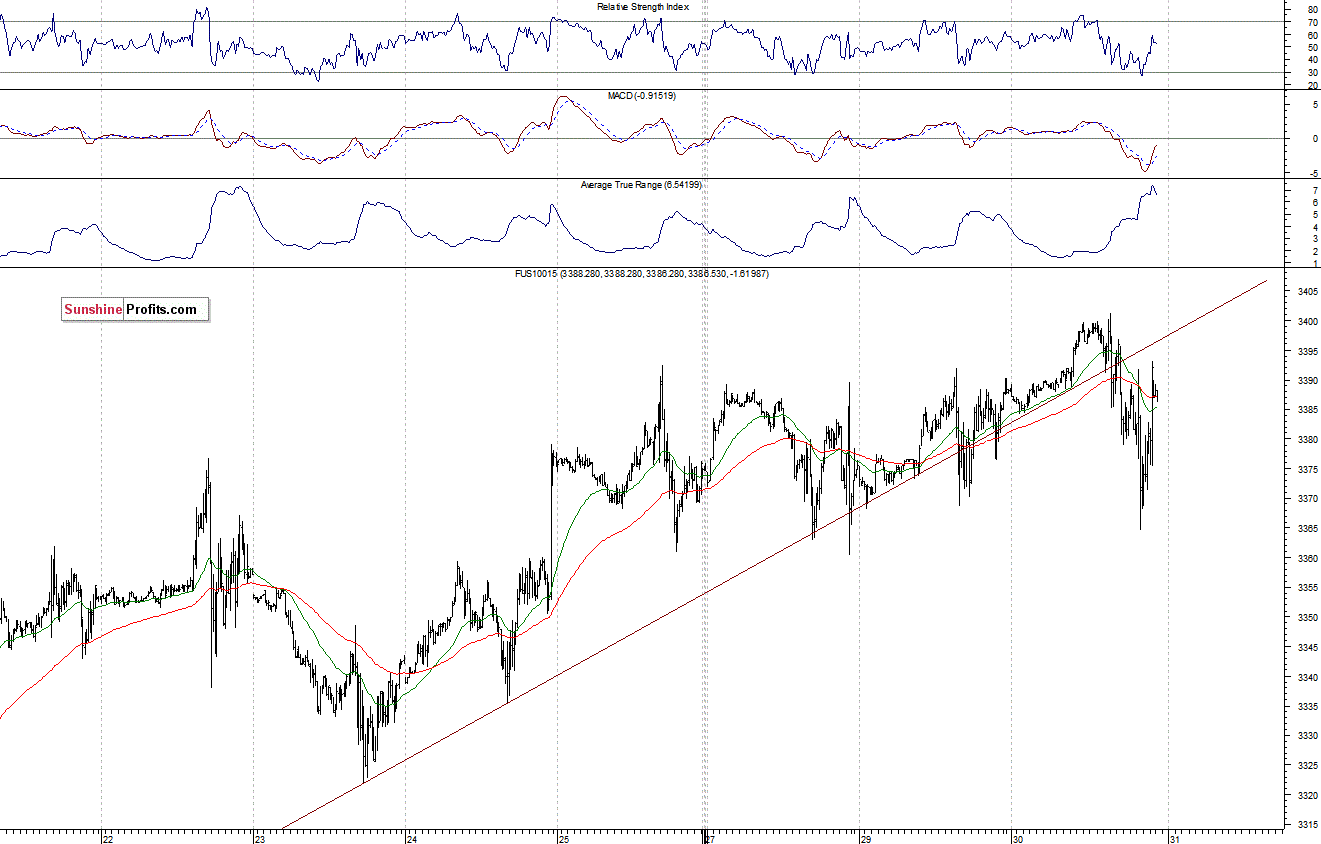The image size is (1321, 844).
Task: Click the Average True Range (6.54199) label
Action: point(642,185)
